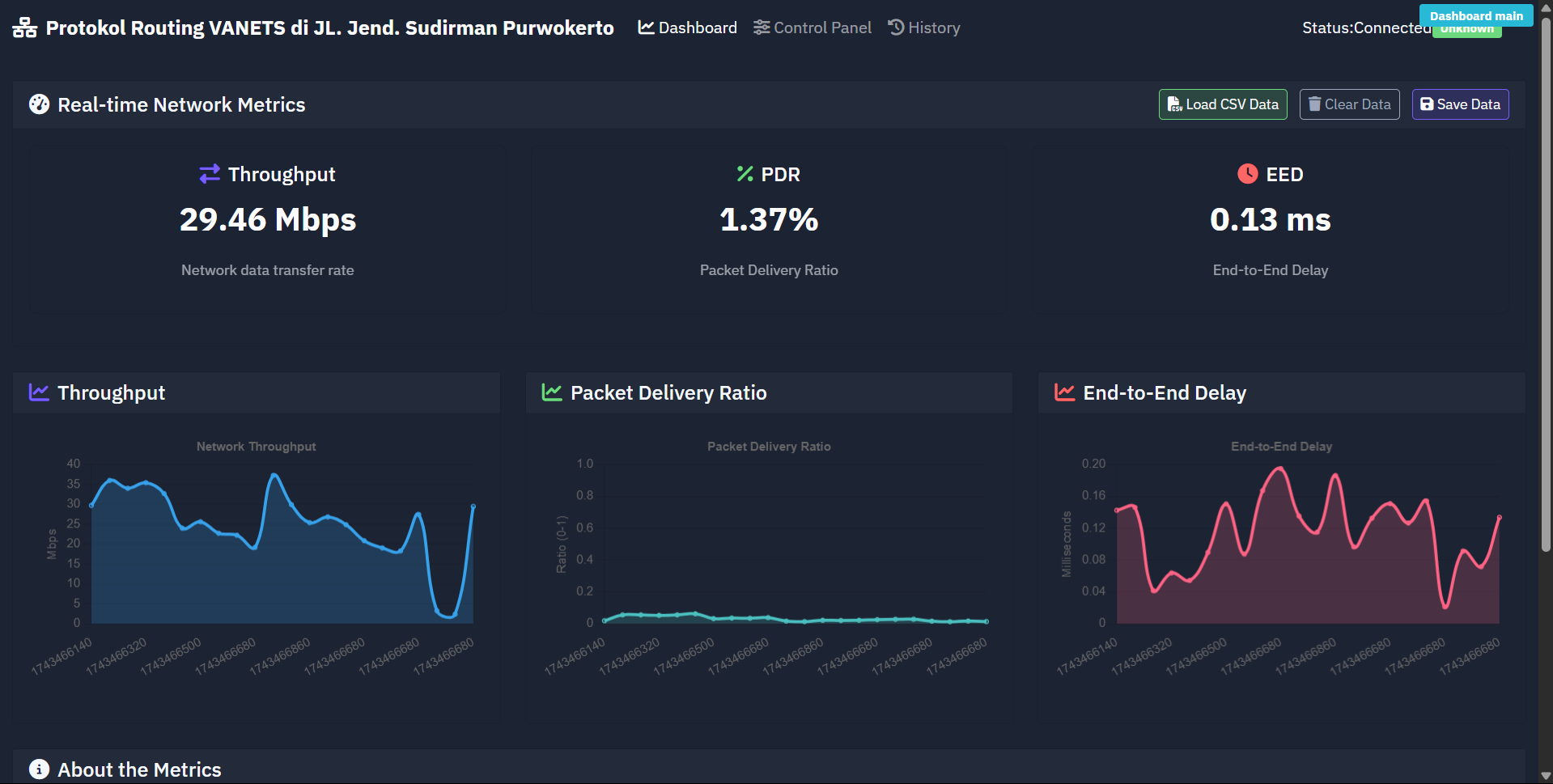Click the red chart icon beside End-to-End Delay
The height and width of the screenshot is (784, 1553).
pyautogui.click(x=1063, y=392)
